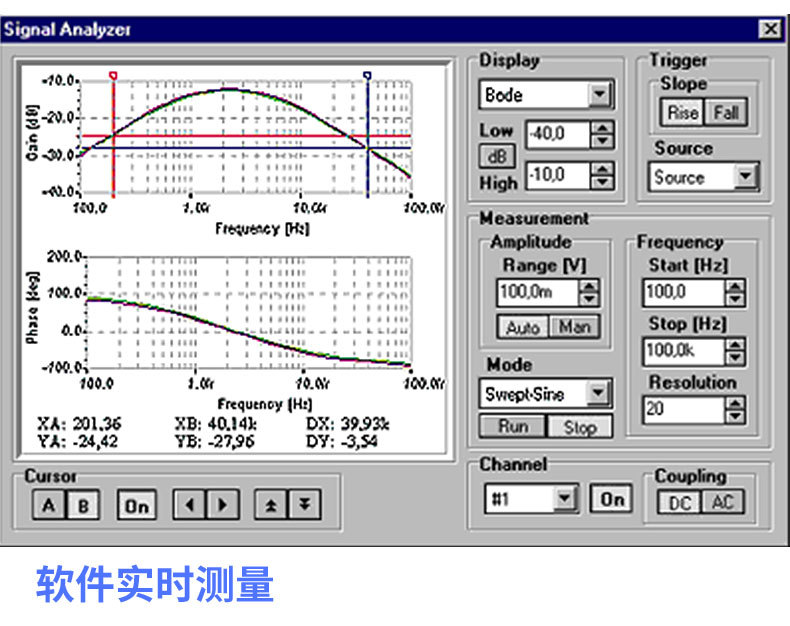Screen dimensions: 790x626
Task: Select the blue cursor B marker handle
Action: (367, 76)
